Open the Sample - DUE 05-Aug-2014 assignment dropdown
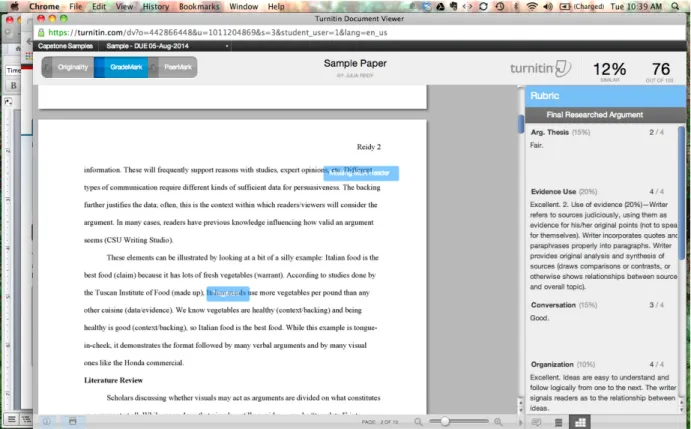Image resolution: width=691 pixels, height=429 pixels. click(167, 46)
